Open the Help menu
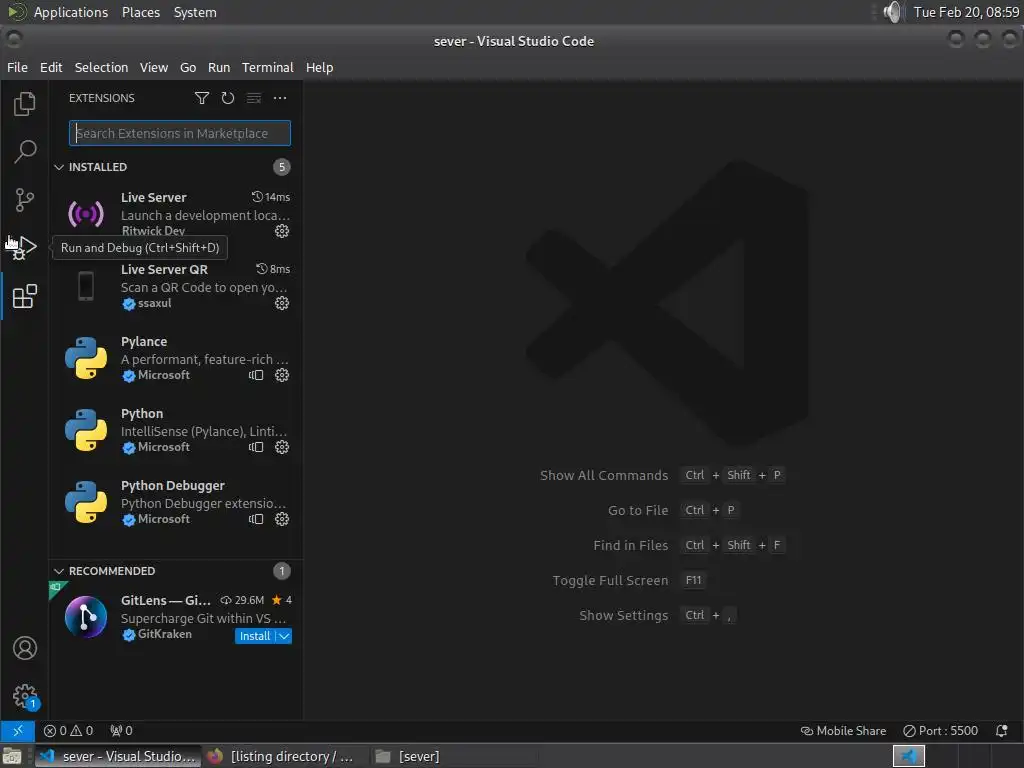 pyautogui.click(x=319, y=67)
